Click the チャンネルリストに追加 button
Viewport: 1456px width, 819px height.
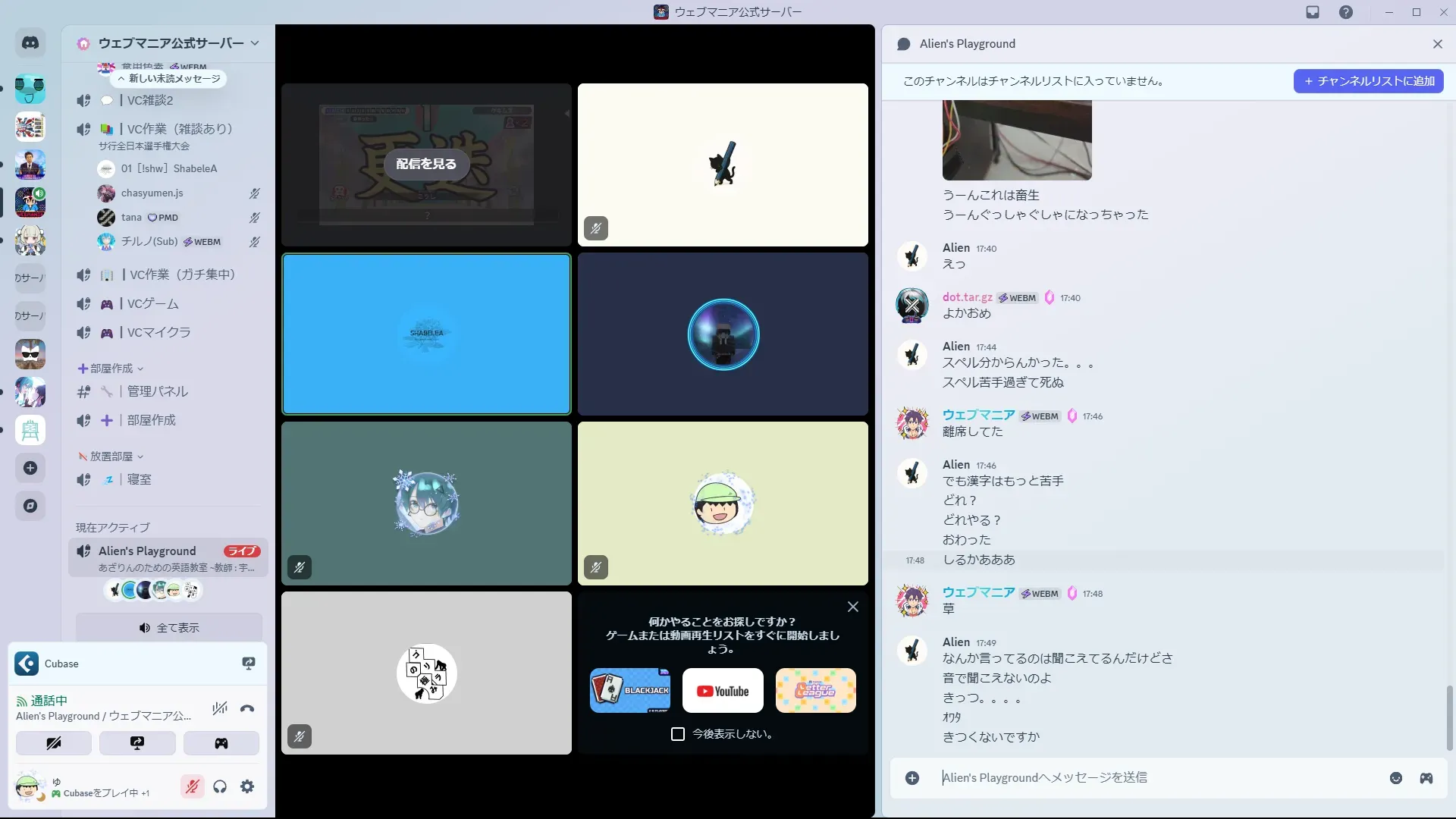tap(1368, 81)
